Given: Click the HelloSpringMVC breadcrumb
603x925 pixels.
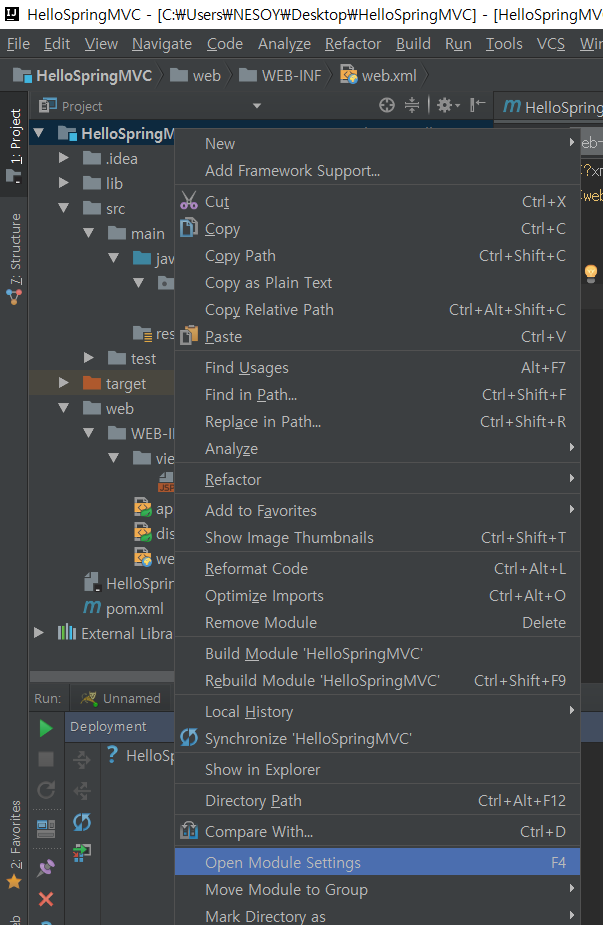Looking at the screenshot, I should pyautogui.click(x=83, y=76).
